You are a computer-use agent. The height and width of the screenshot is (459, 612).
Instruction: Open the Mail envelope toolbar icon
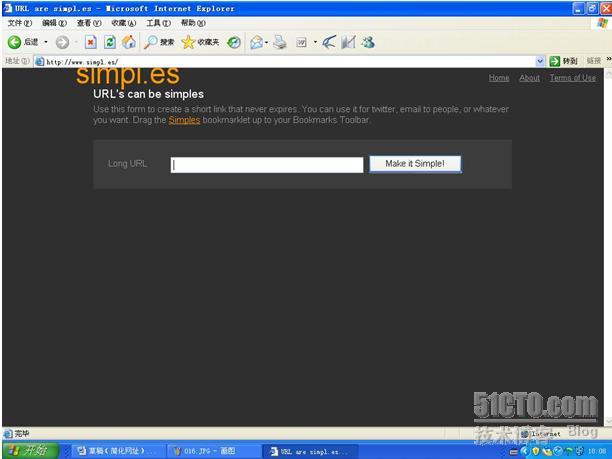[x=256, y=42]
